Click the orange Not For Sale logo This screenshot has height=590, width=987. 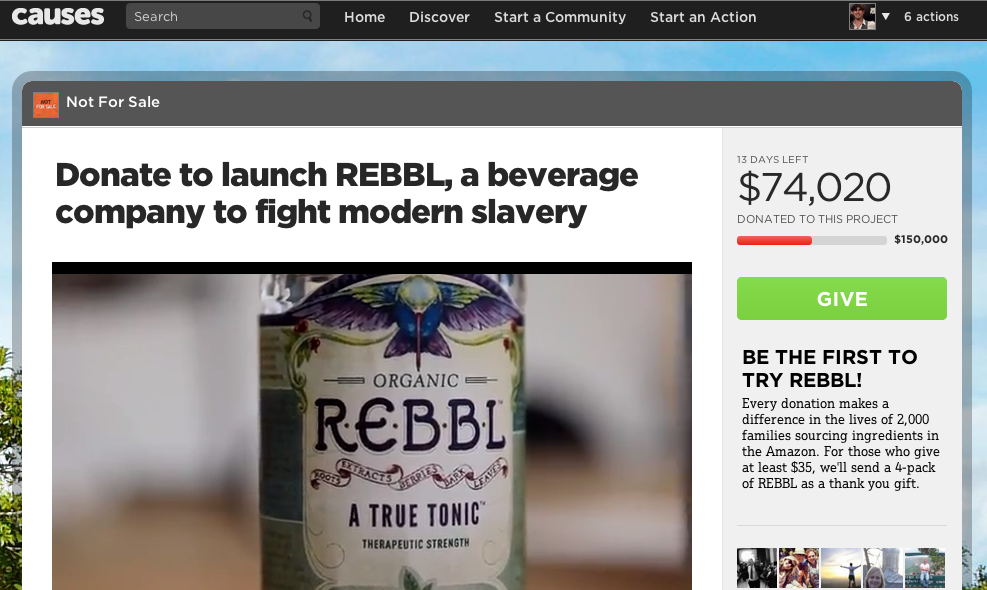[46, 104]
